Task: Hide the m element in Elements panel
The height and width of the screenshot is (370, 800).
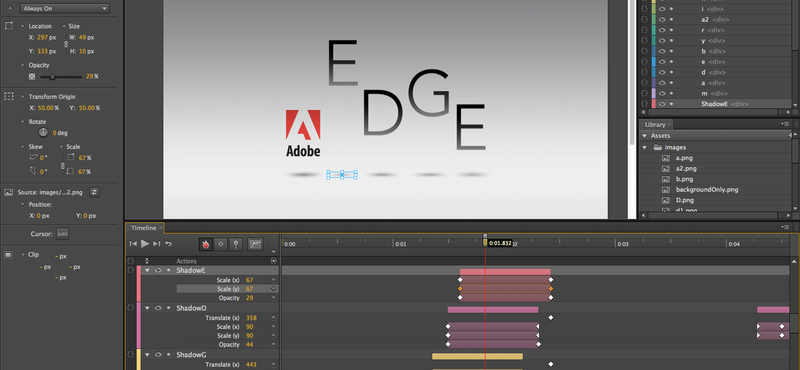Action: coord(663,93)
